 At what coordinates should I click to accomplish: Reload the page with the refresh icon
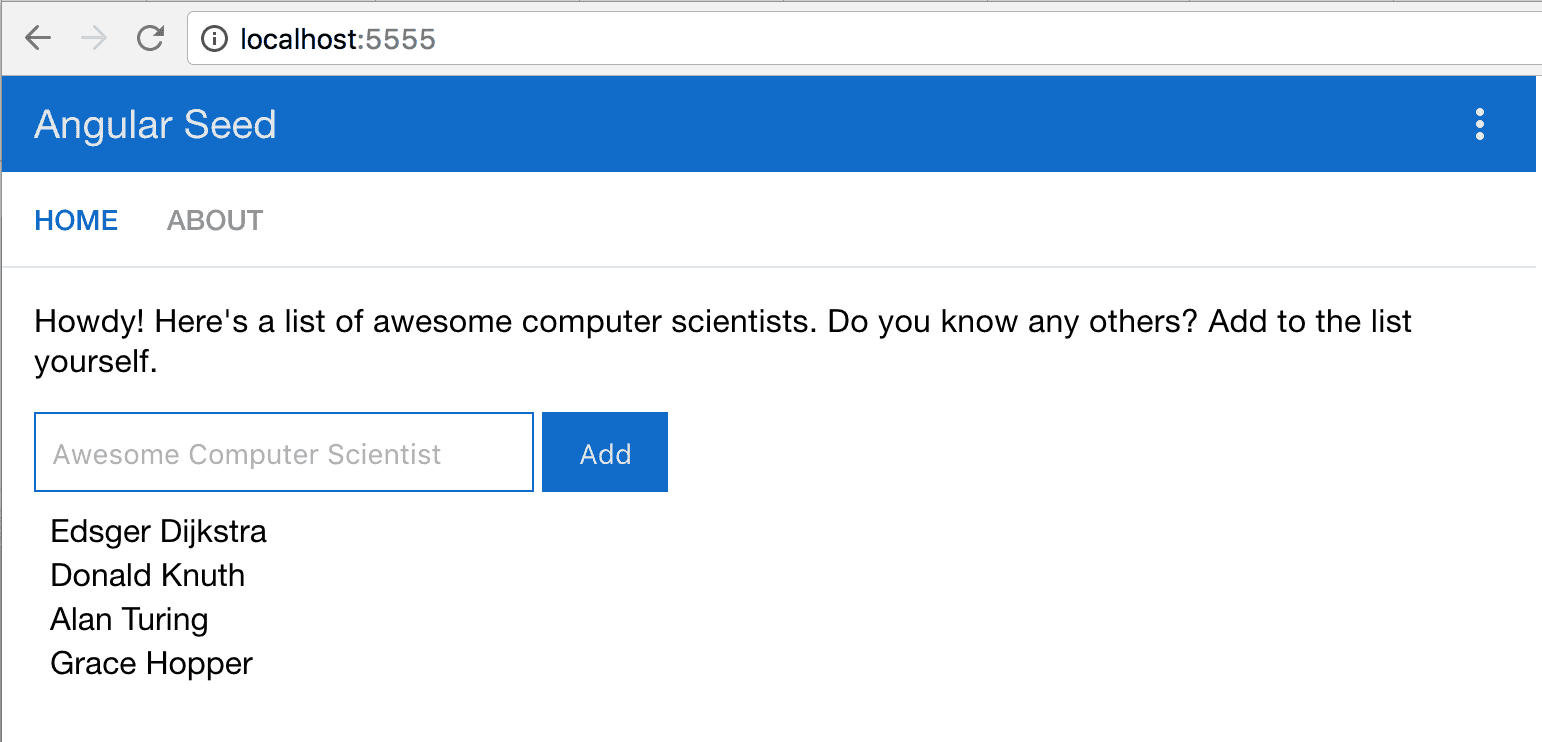150,39
